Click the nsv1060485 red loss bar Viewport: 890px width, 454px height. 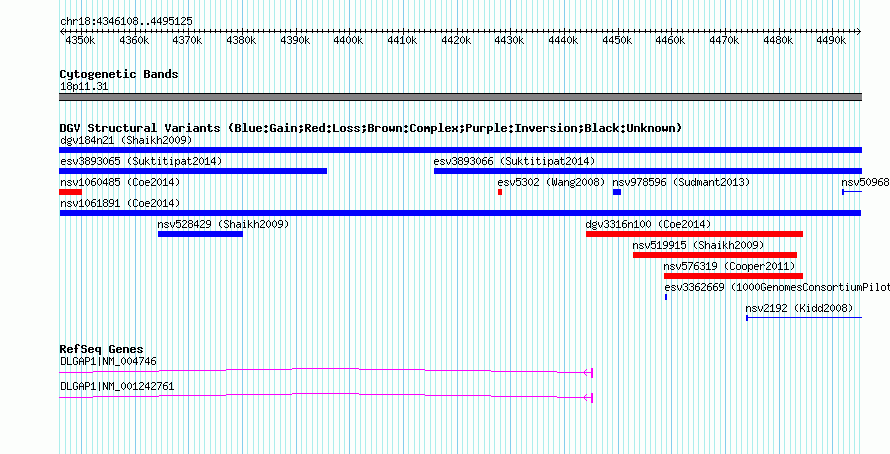tap(70, 192)
